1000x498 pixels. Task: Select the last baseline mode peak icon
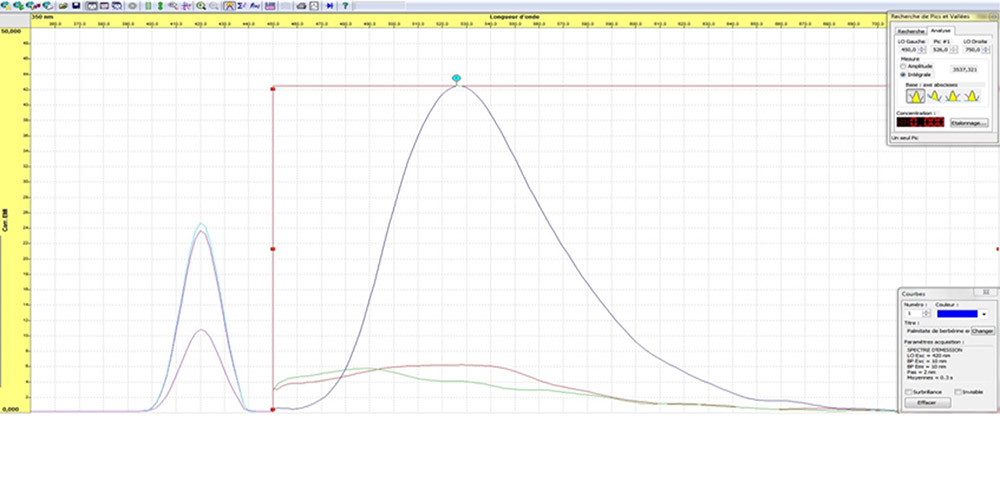pos(970,97)
